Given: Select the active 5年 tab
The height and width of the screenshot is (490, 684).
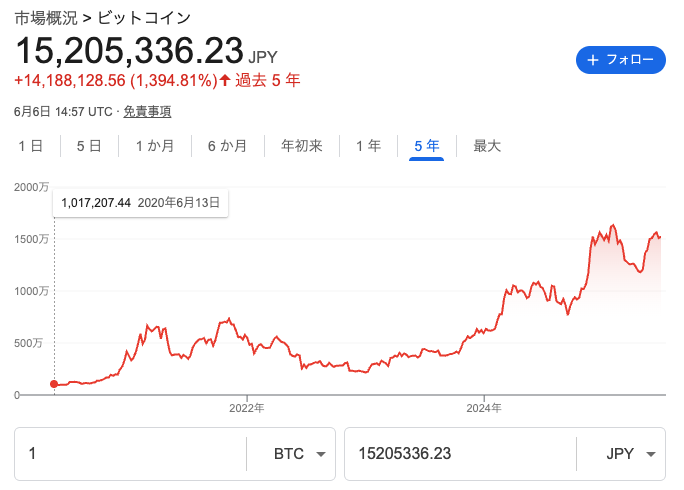Looking at the screenshot, I should pos(426,146).
